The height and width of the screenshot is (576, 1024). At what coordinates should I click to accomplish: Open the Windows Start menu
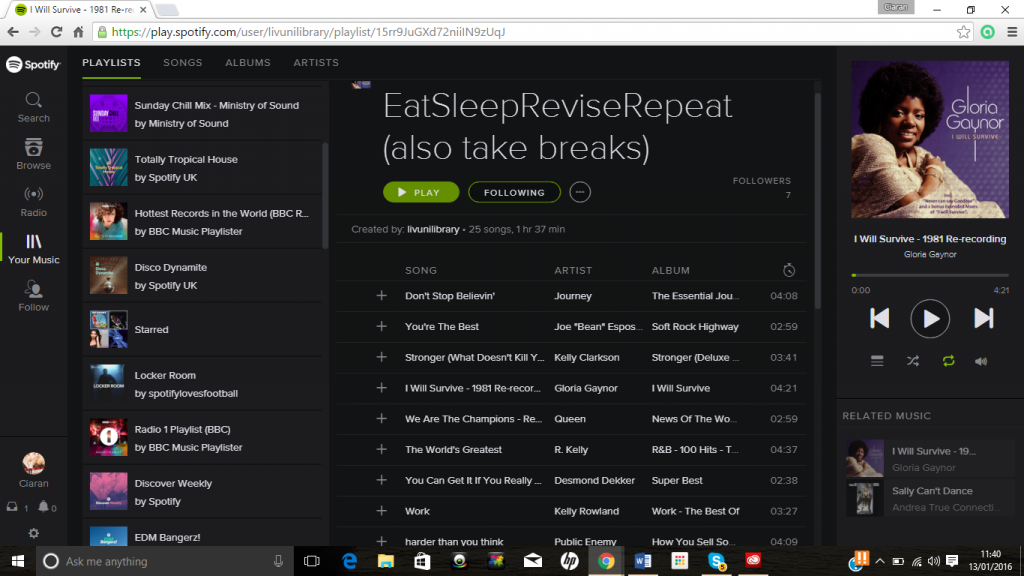point(18,561)
